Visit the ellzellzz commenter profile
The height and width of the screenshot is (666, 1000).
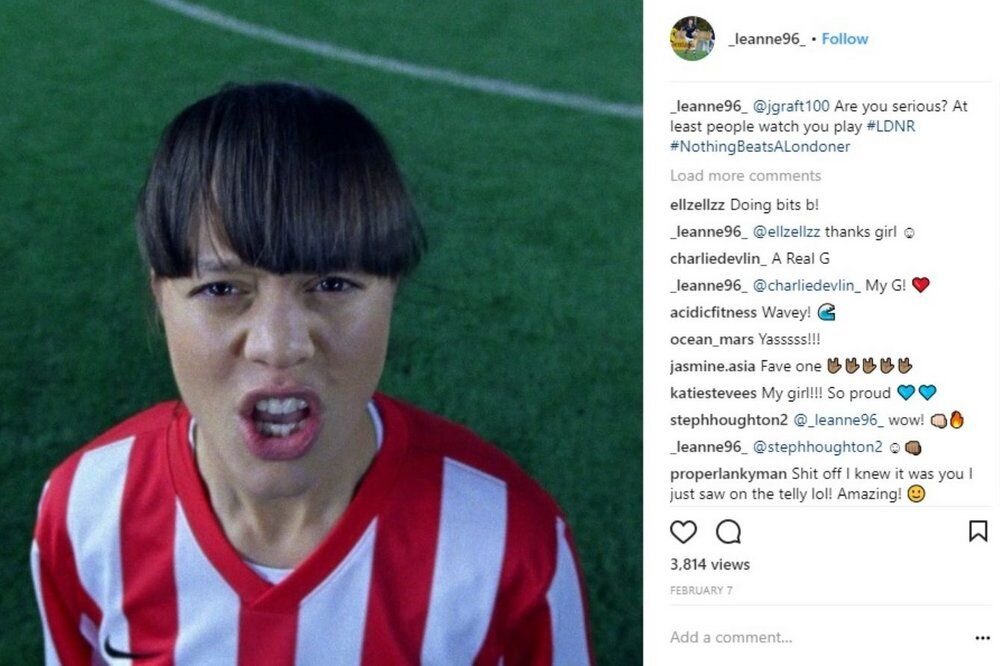697,205
